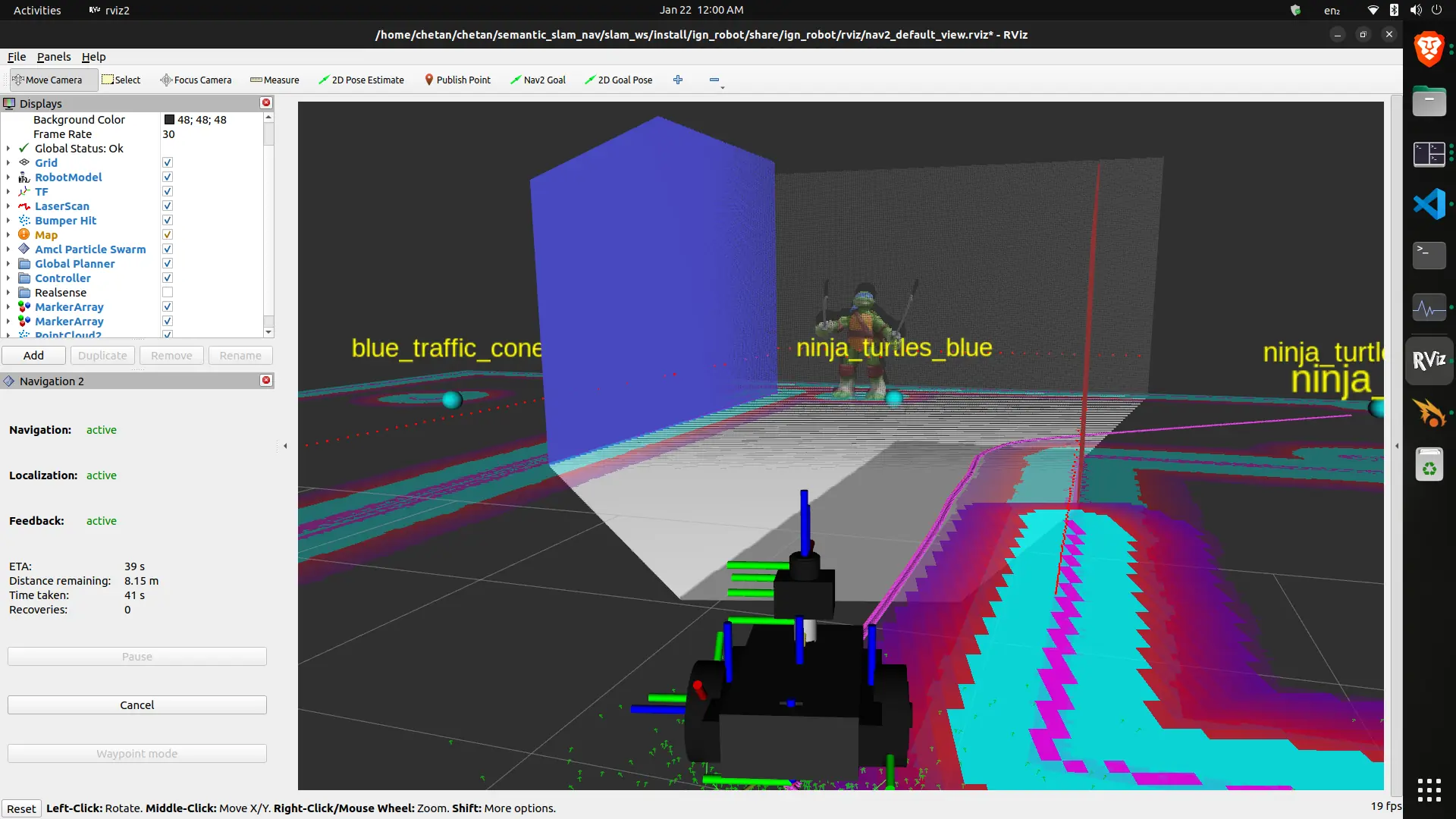
Task: Expand the Global Planner folder
Action: pyautogui.click(x=8, y=264)
